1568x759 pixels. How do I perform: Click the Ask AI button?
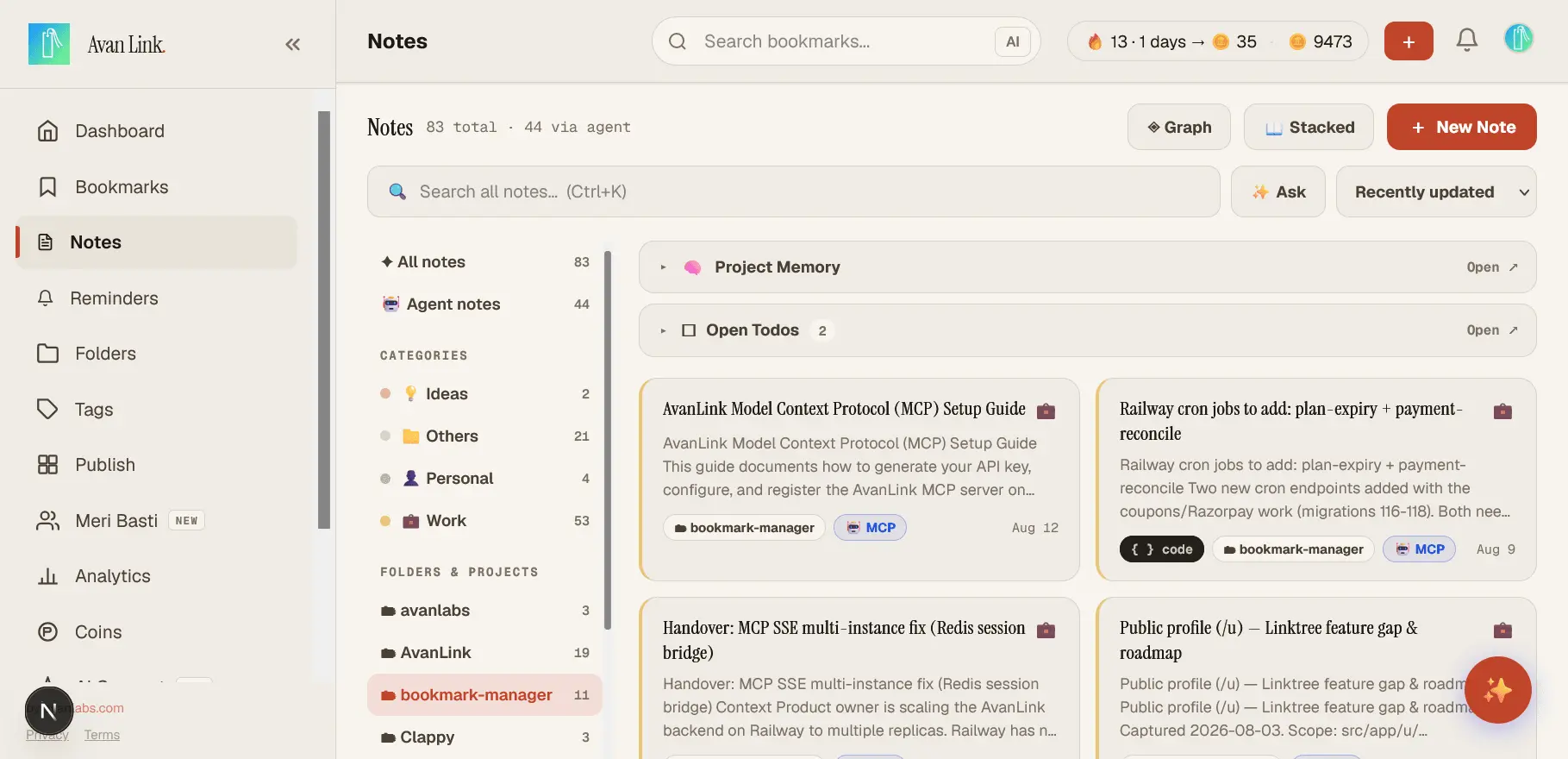(1278, 191)
